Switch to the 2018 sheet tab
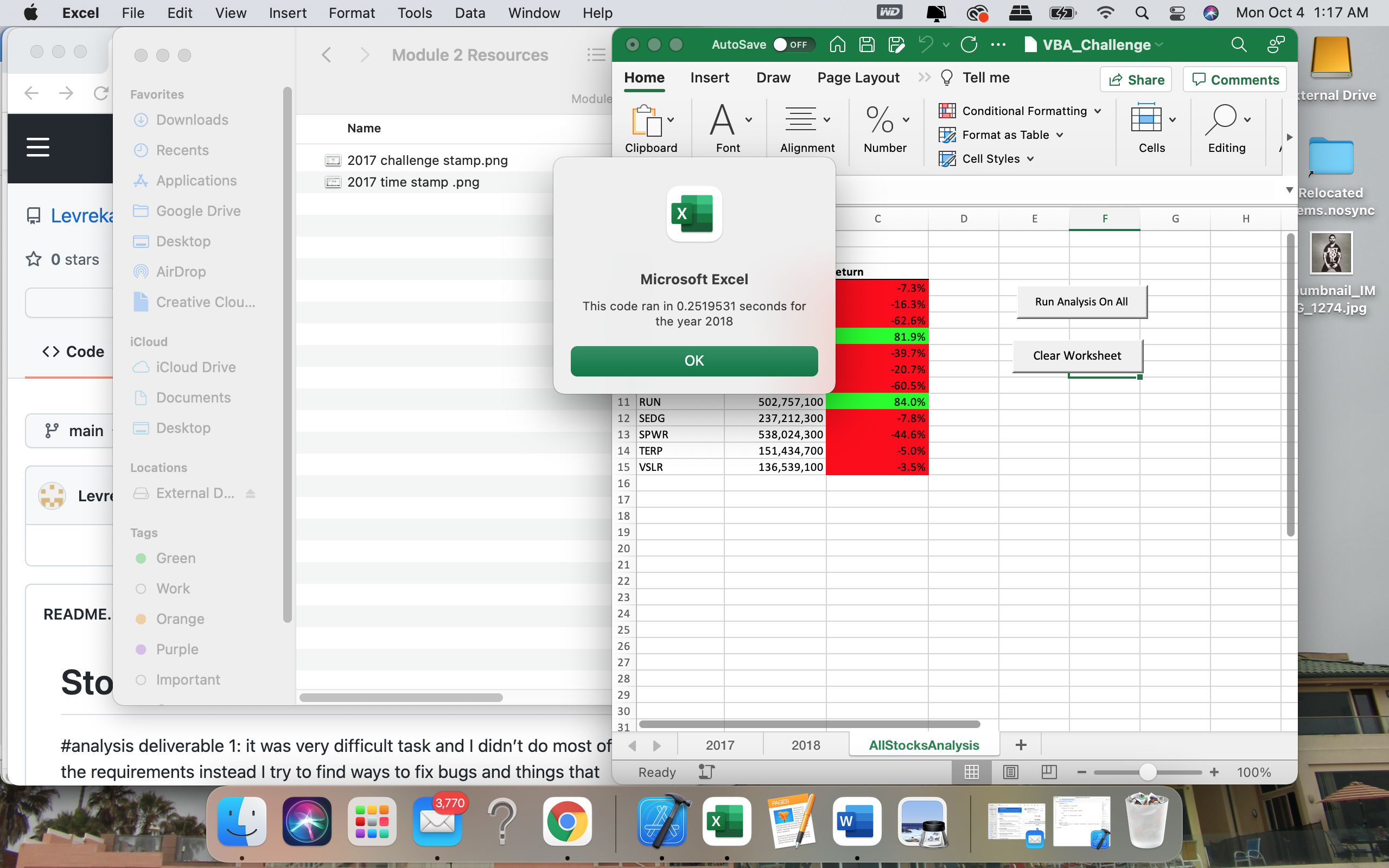1389x868 pixels. pyautogui.click(x=805, y=745)
